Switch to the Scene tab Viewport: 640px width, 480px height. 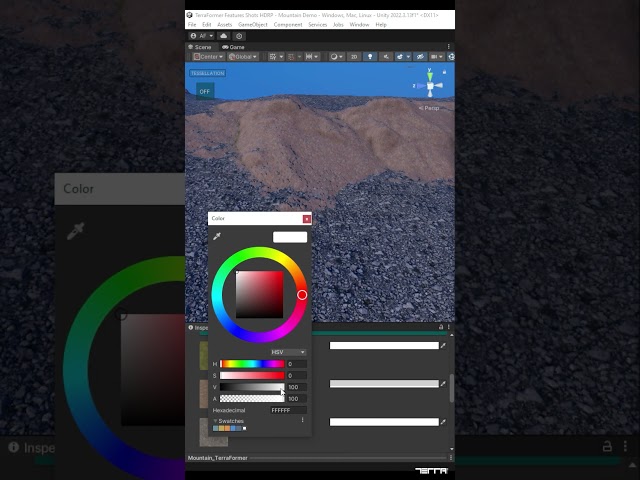[200, 47]
